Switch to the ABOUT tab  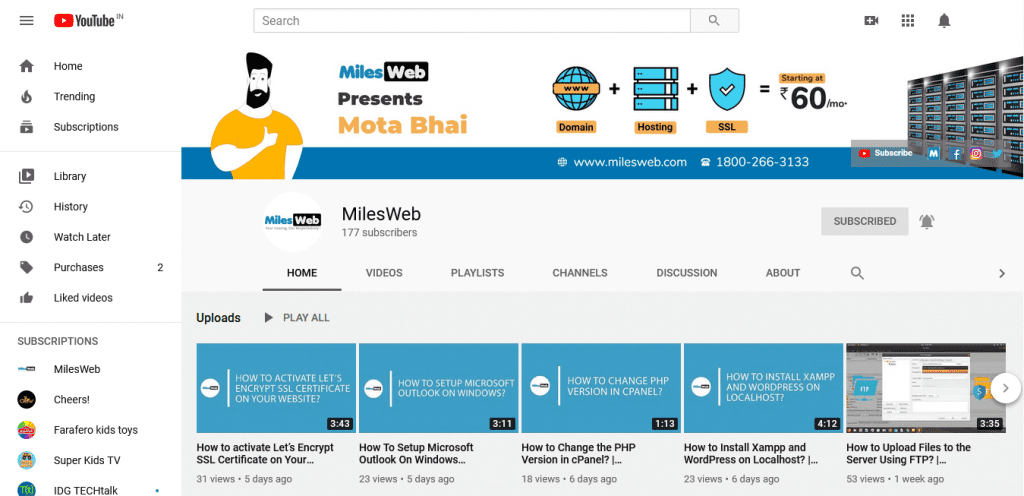[x=783, y=273]
